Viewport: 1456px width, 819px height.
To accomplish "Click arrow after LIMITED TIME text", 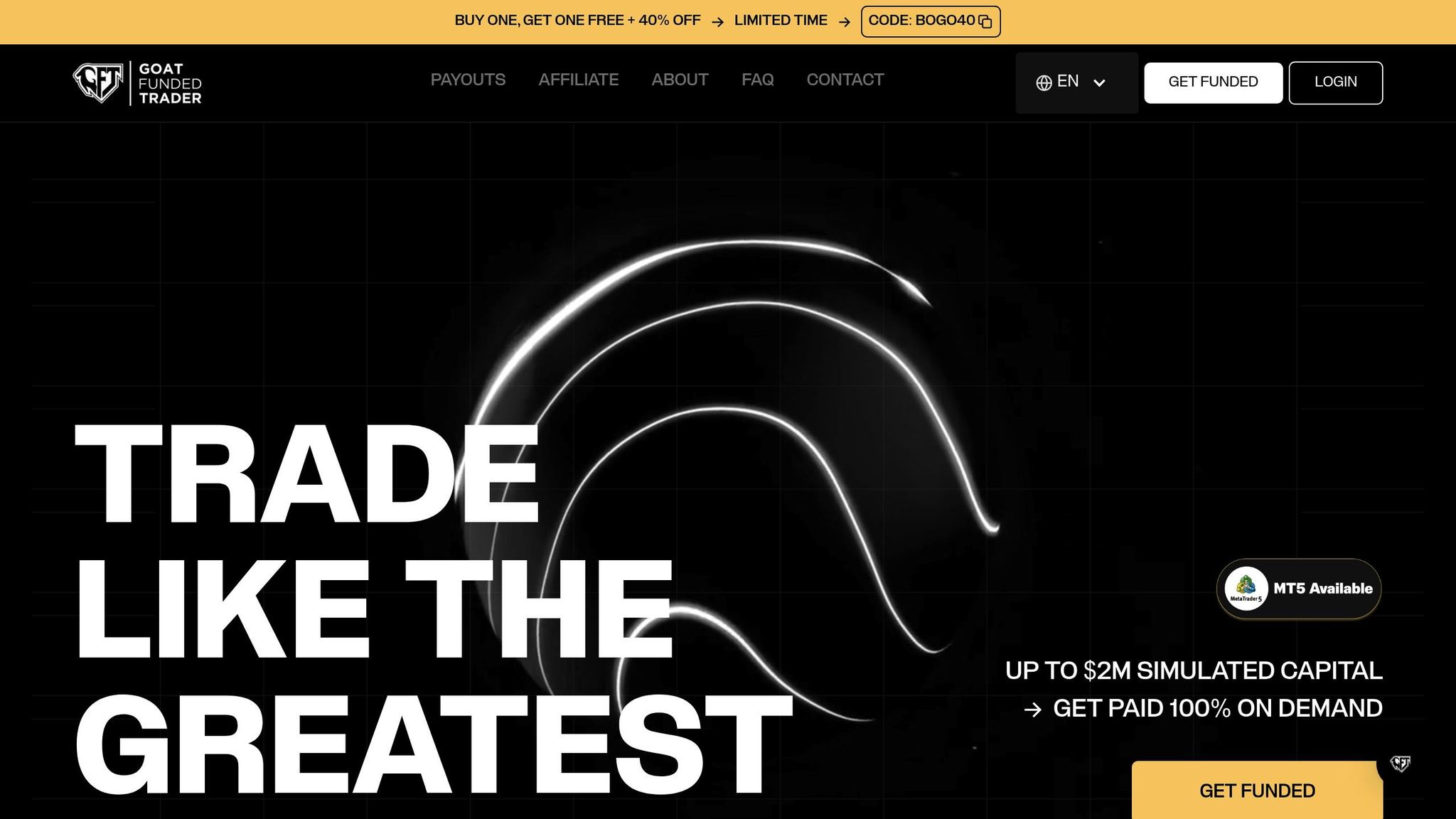I will 845,22.
